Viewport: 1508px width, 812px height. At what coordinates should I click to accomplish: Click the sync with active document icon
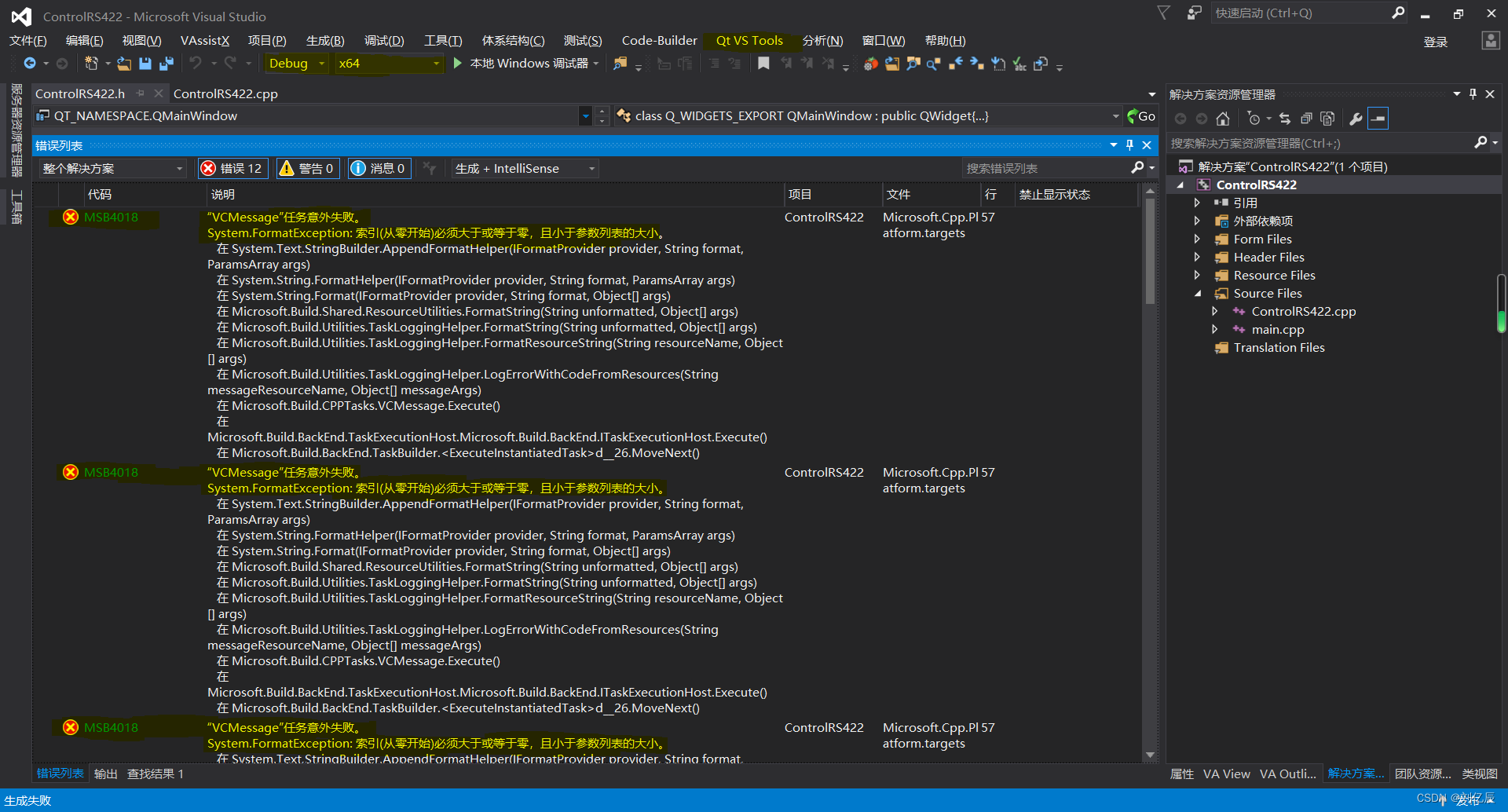(x=1285, y=119)
